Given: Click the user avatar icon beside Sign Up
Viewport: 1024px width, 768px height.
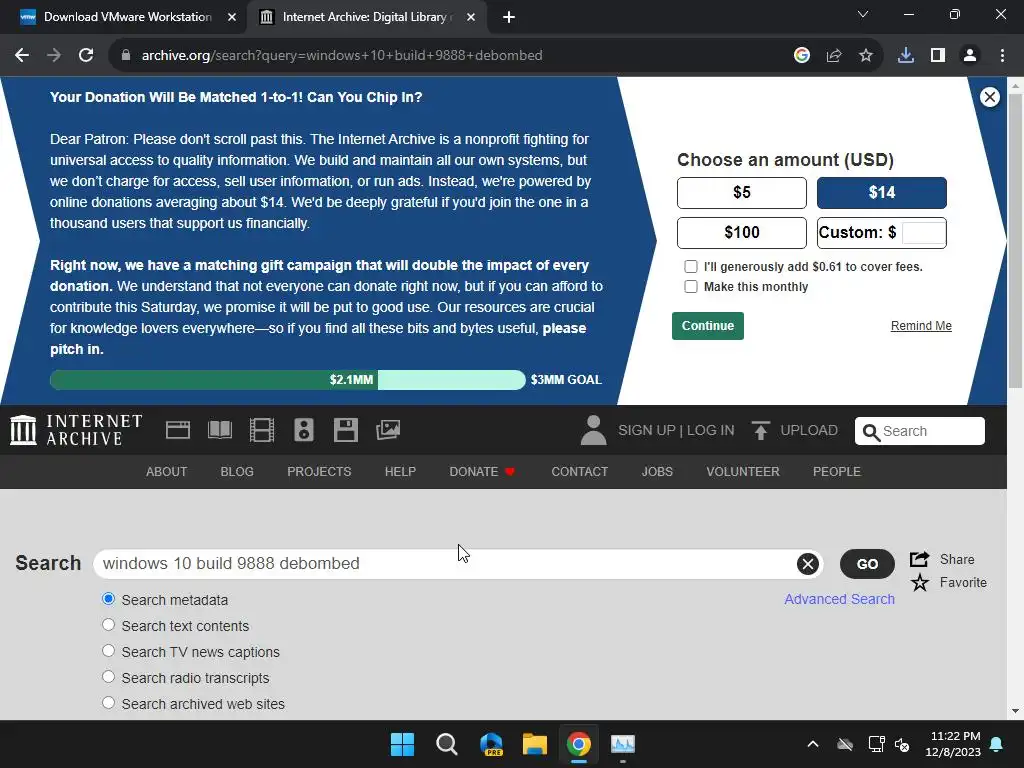Looking at the screenshot, I should [x=593, y=430].
